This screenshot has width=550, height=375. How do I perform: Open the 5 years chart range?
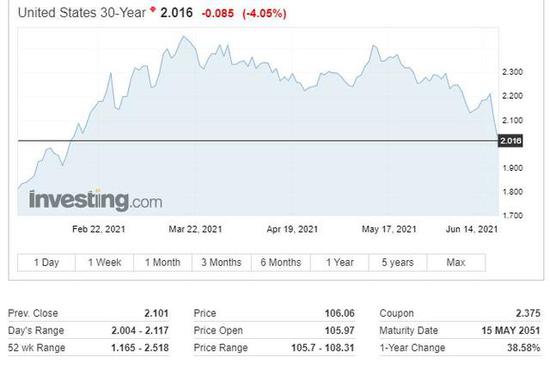(x=398, y=262)
